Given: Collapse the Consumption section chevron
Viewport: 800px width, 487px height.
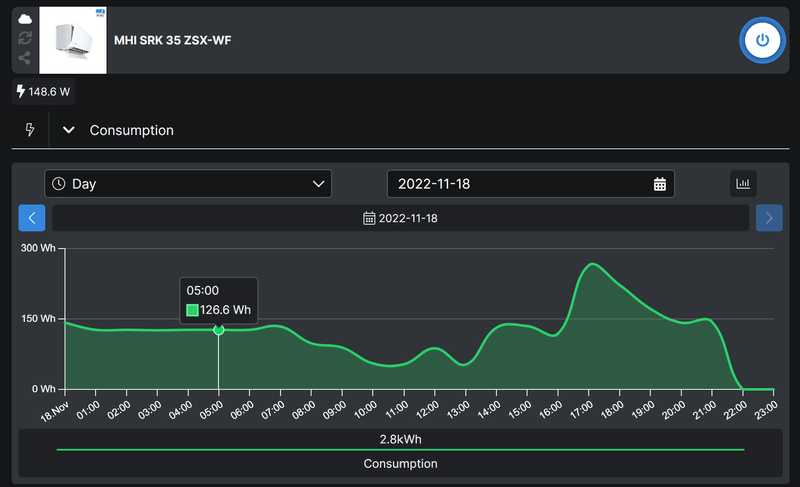Looking at the screenshot, I should tap(69, 130).
